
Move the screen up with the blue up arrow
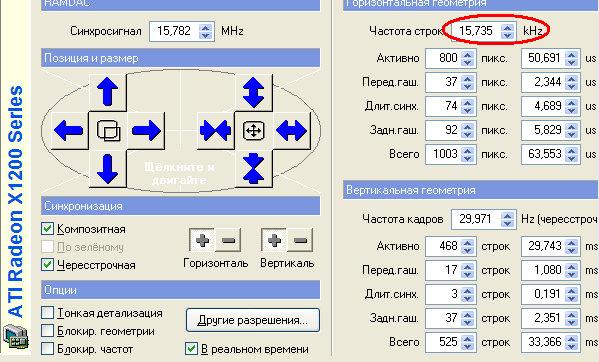click(108, 92)
